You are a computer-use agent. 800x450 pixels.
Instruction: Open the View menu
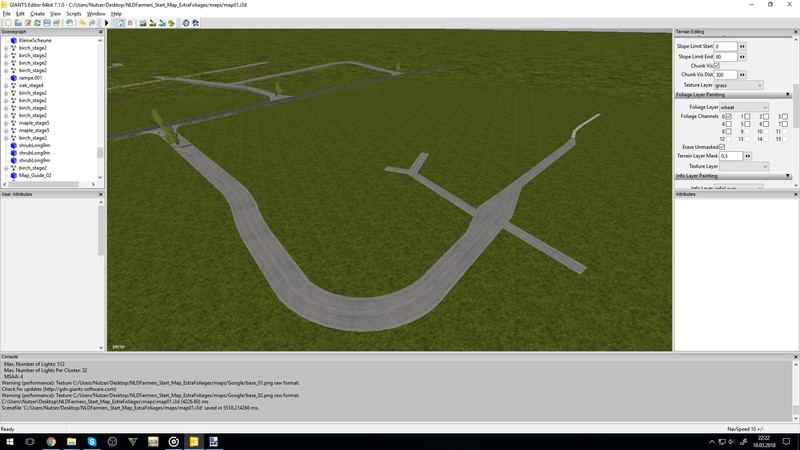tap(55, 14)
